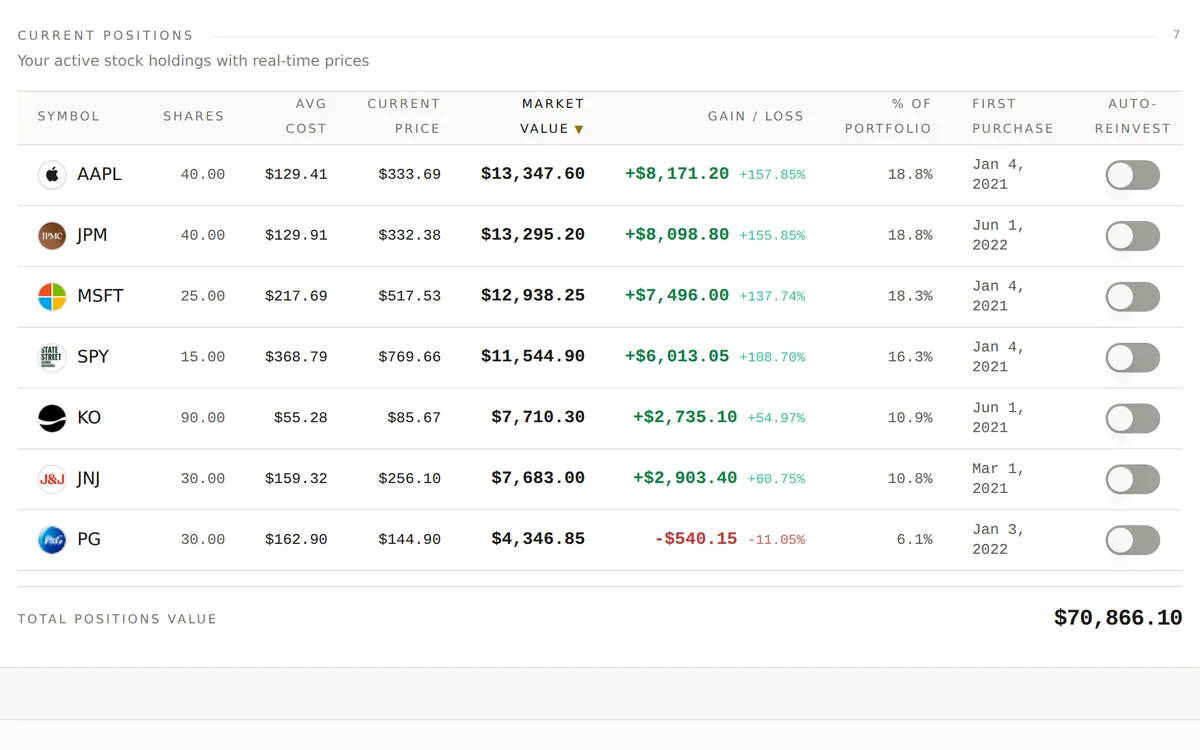Viewport: 1200px width, 750px height.
Task: Click SPY market value $11,544.90
Action: click(x=533, y=357)
